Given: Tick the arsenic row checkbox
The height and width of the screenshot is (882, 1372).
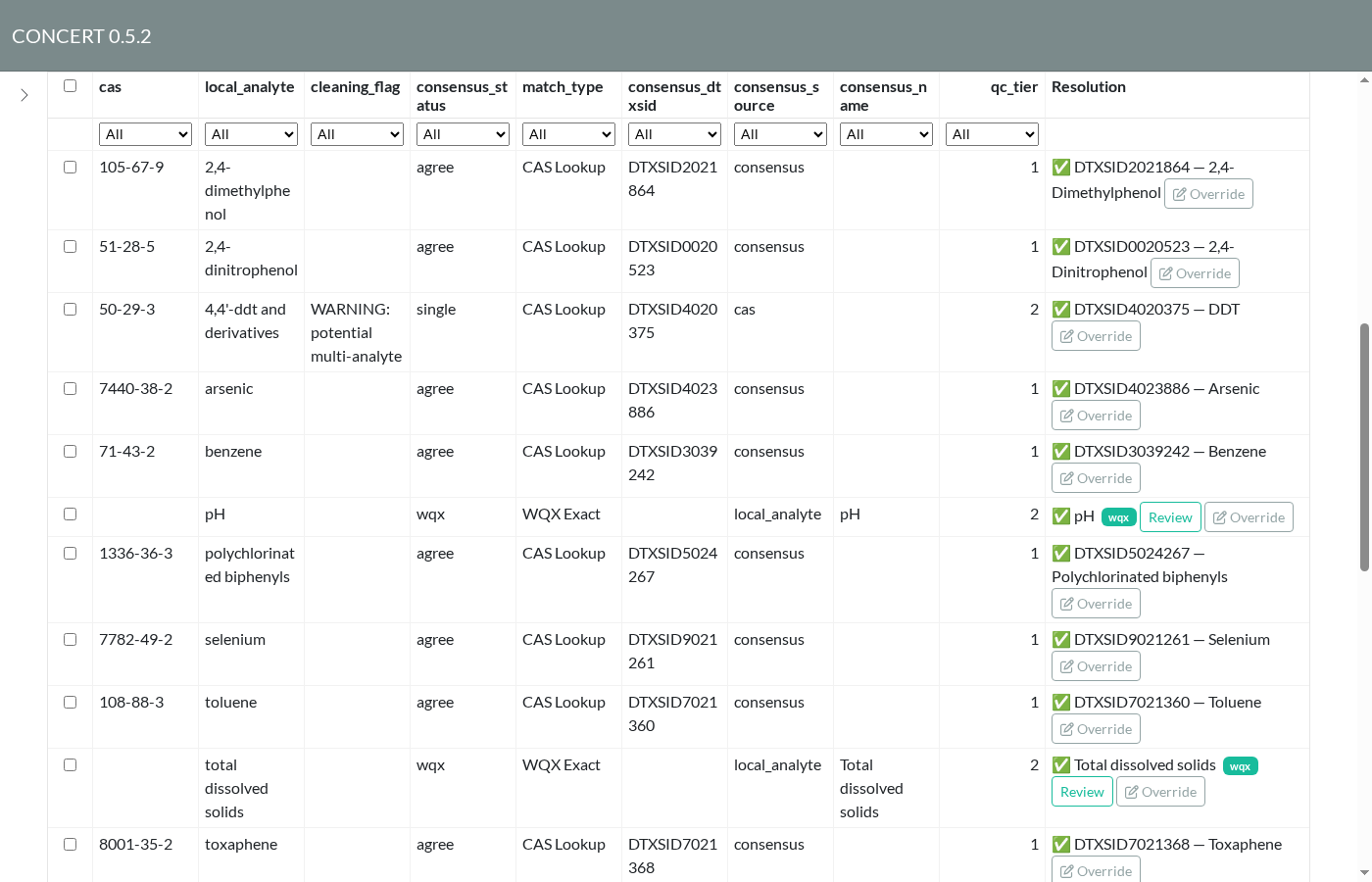Looking at the screenshot, I should [71, 389].
